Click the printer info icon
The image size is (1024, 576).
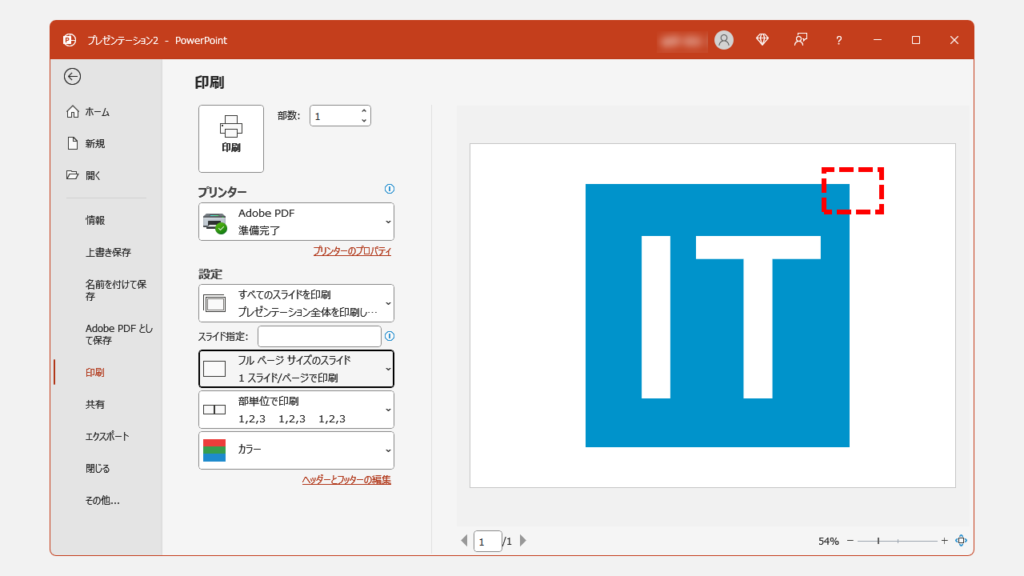coord(389,188)
